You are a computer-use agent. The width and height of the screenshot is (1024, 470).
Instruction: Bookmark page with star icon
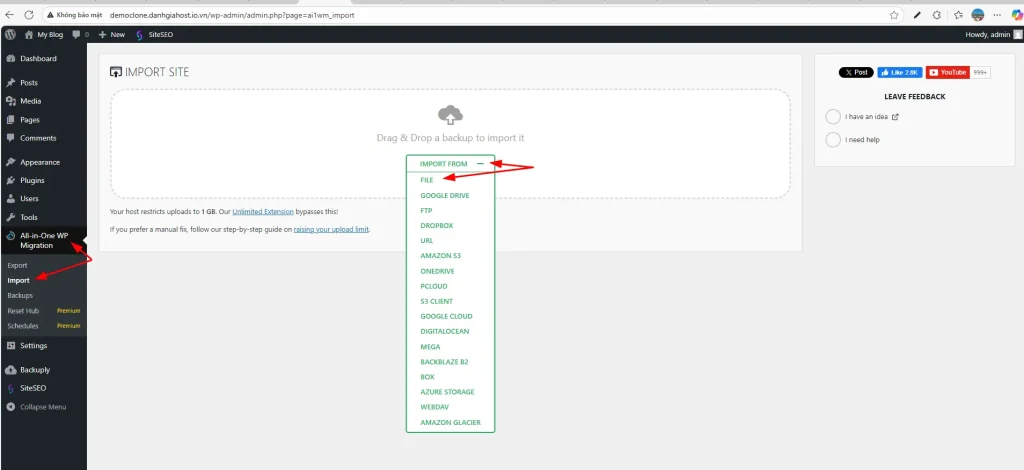coord(894,14)
